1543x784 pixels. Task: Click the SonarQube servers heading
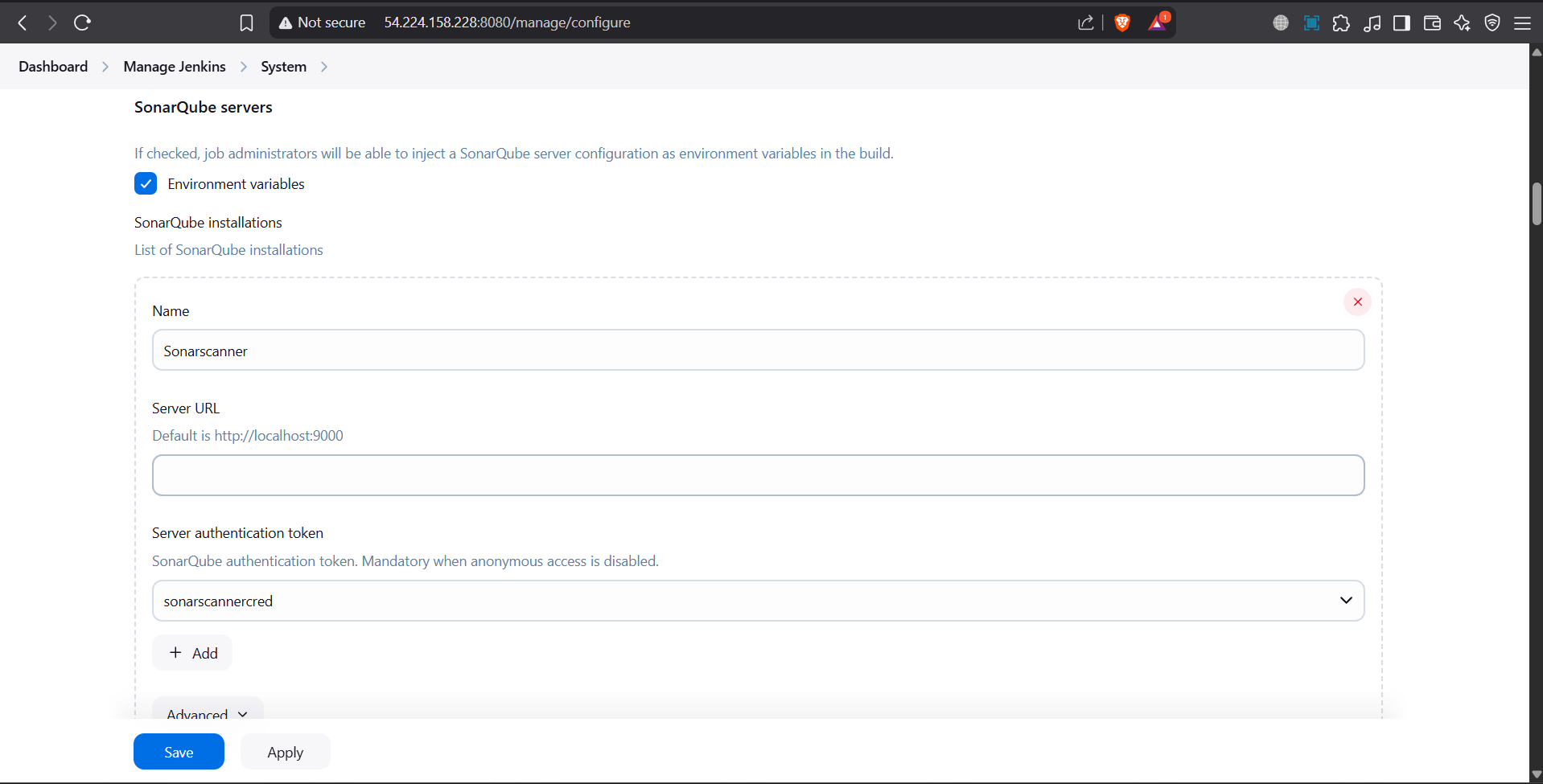coord(203,107)
